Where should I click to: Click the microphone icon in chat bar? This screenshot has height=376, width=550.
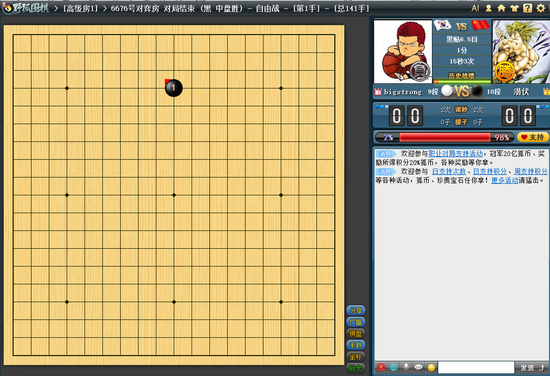point(406,367)
